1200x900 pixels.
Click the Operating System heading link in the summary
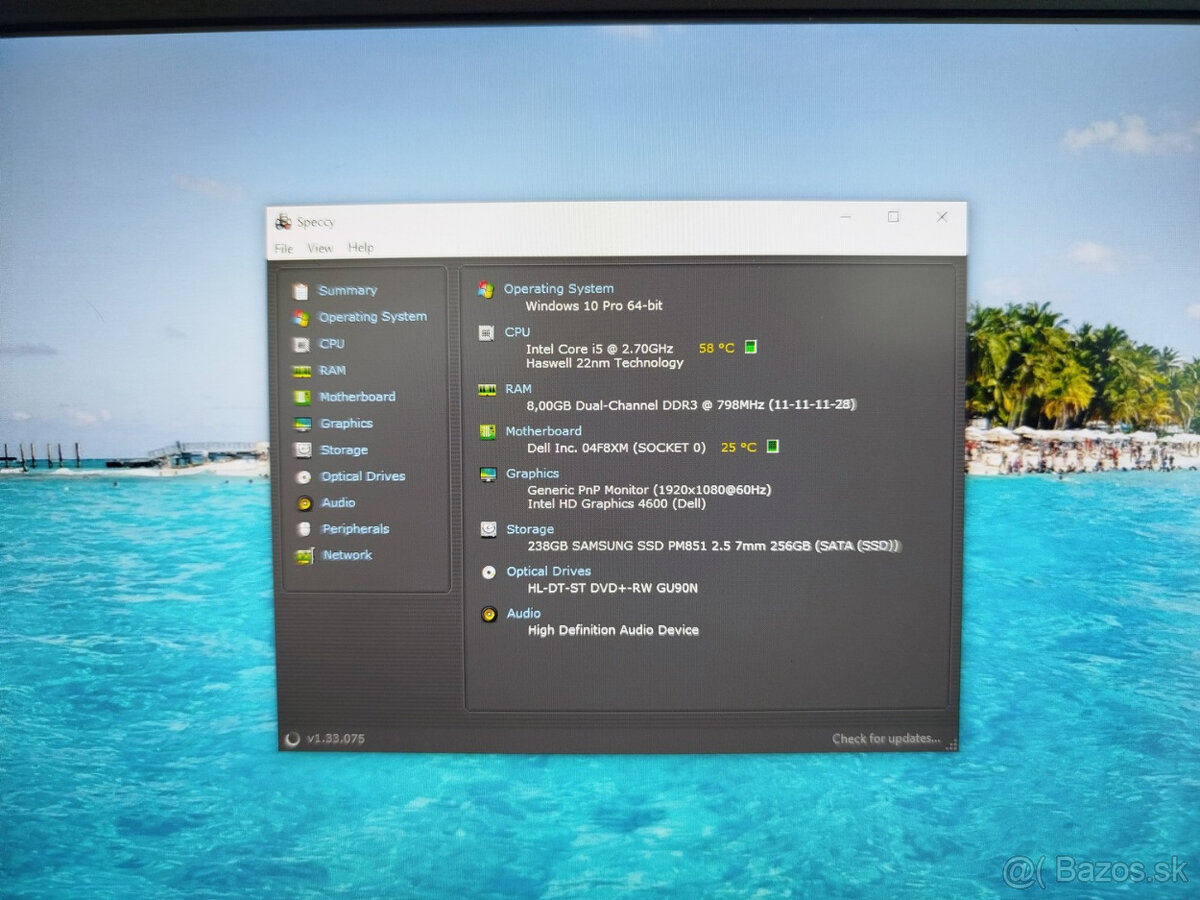click(558, 289)
